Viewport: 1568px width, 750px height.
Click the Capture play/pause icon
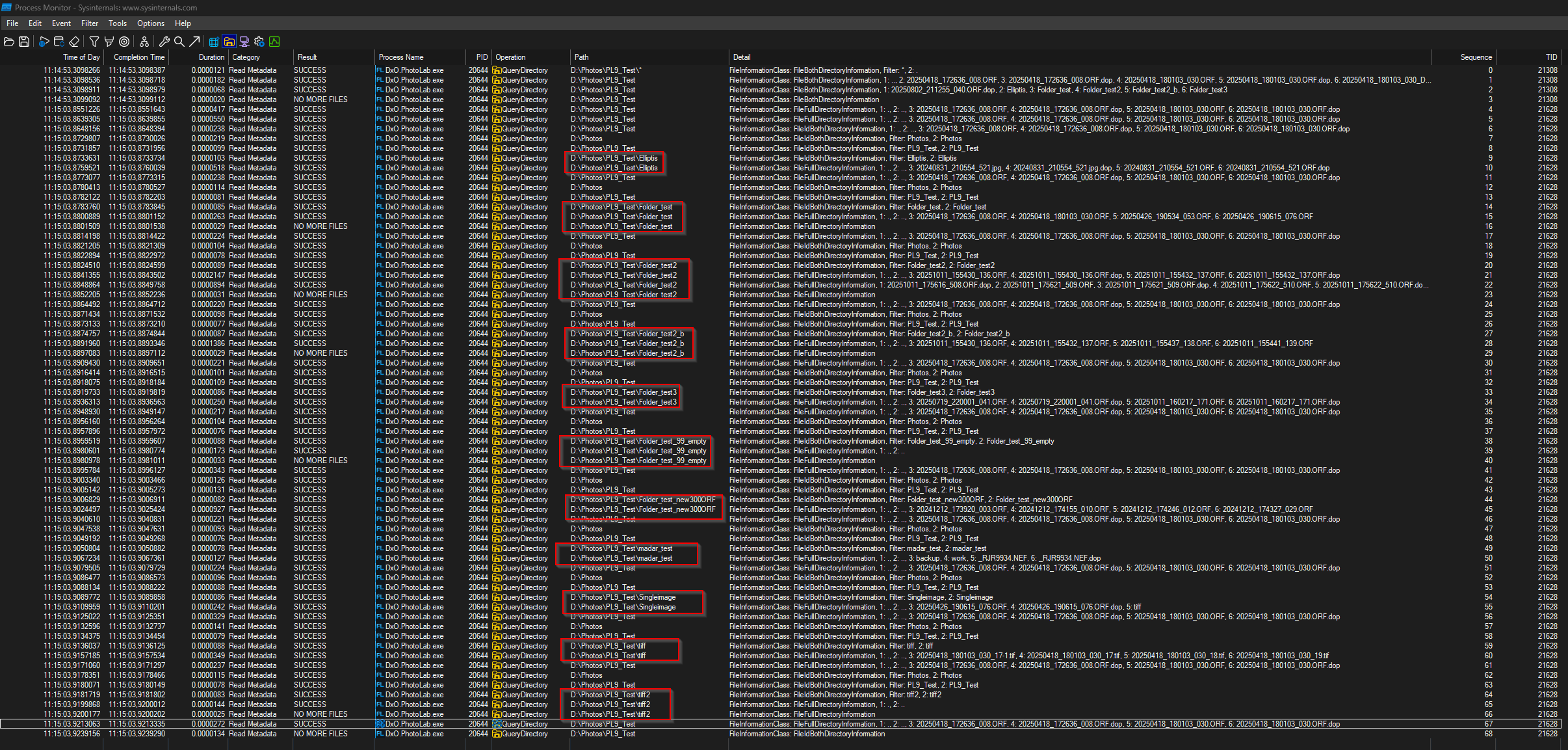44,42
